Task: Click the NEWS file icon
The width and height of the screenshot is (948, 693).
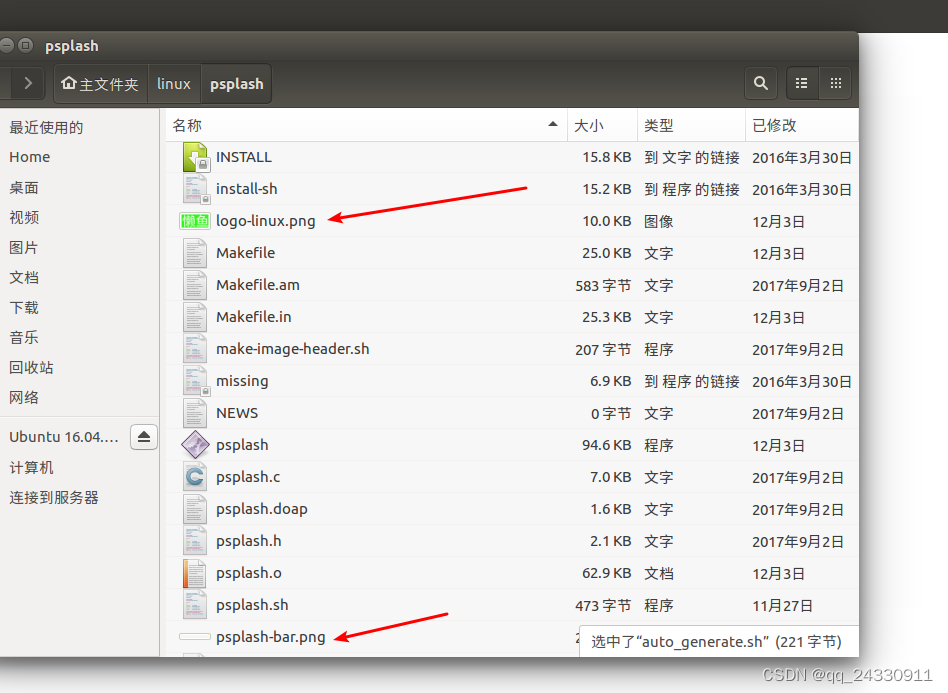Action: 195,414
